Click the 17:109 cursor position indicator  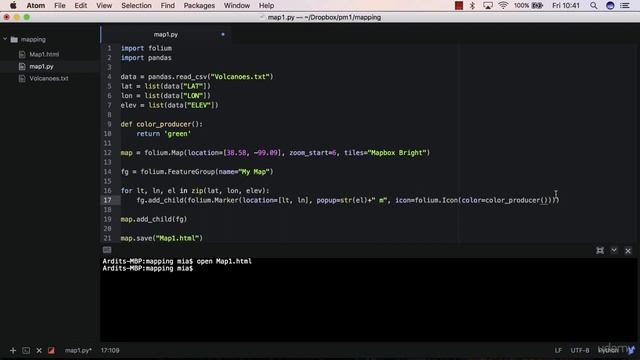coord(110,351)
